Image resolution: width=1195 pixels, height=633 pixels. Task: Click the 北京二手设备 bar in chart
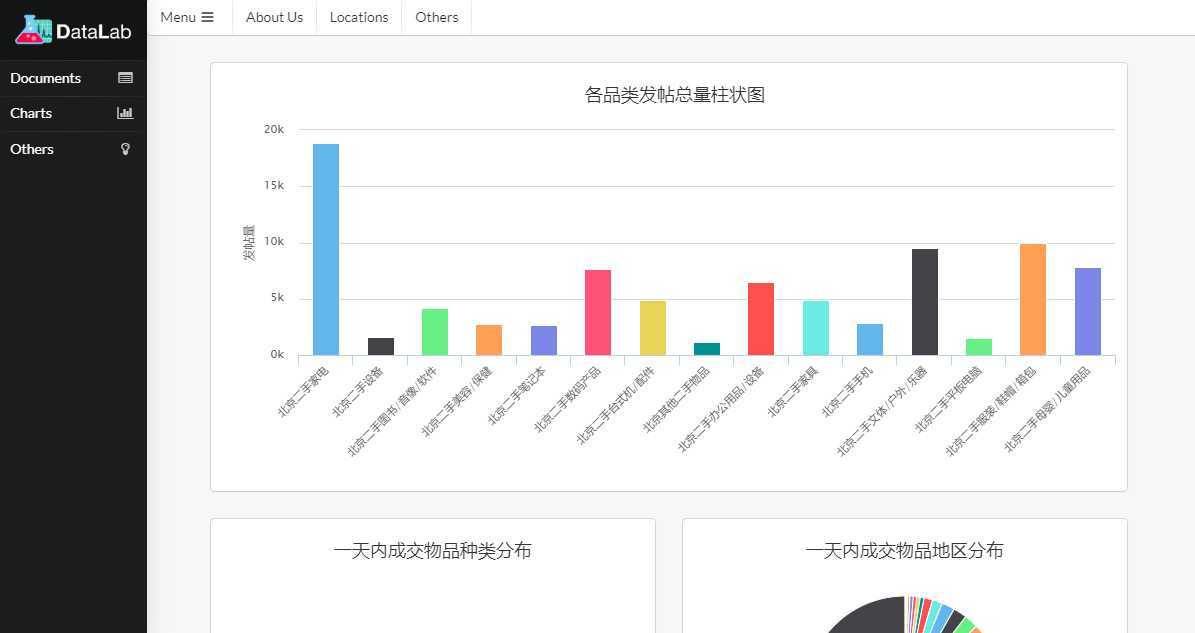click(x=381, y=347)
